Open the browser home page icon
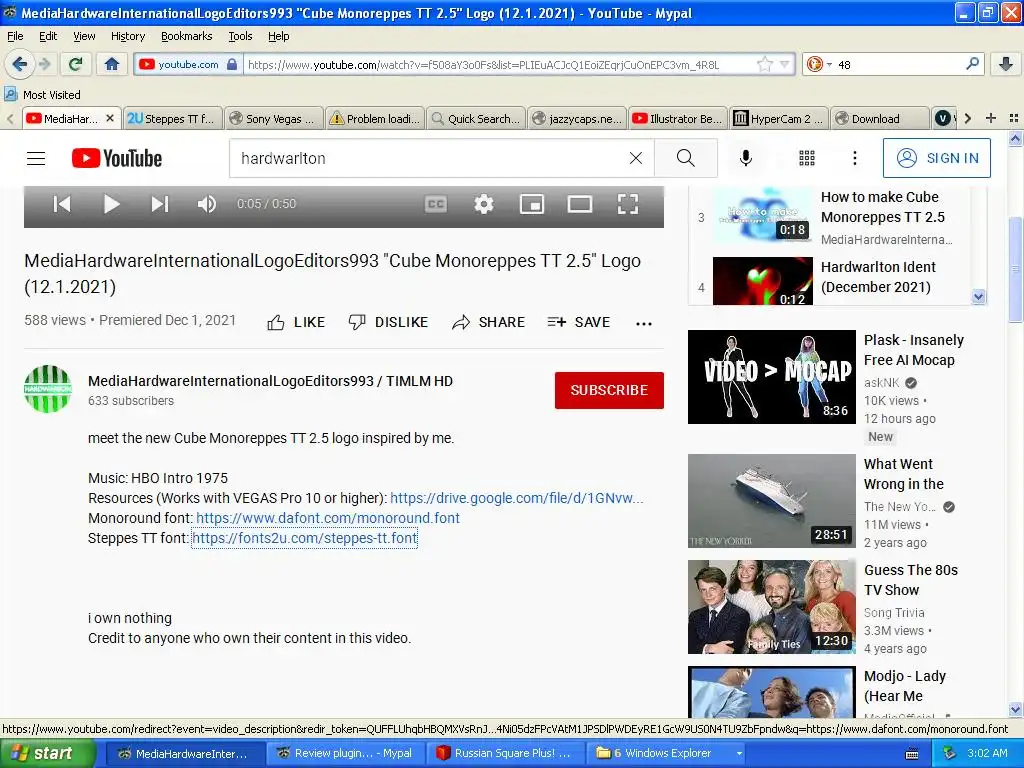The width and height of the screenshot is (1024, 768). (112, 64)
